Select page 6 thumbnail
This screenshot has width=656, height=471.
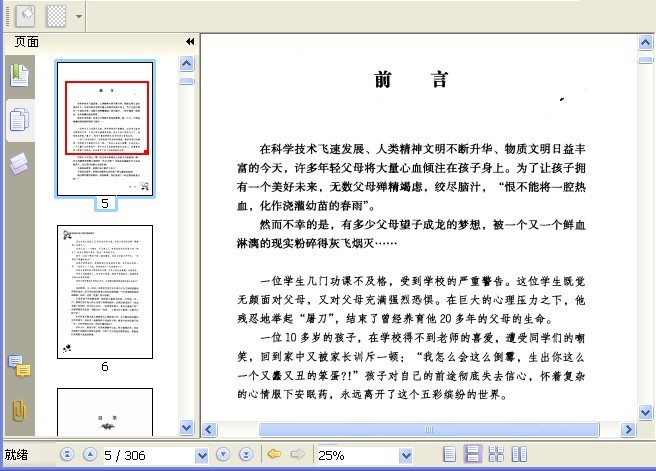[x=105, y=292]
